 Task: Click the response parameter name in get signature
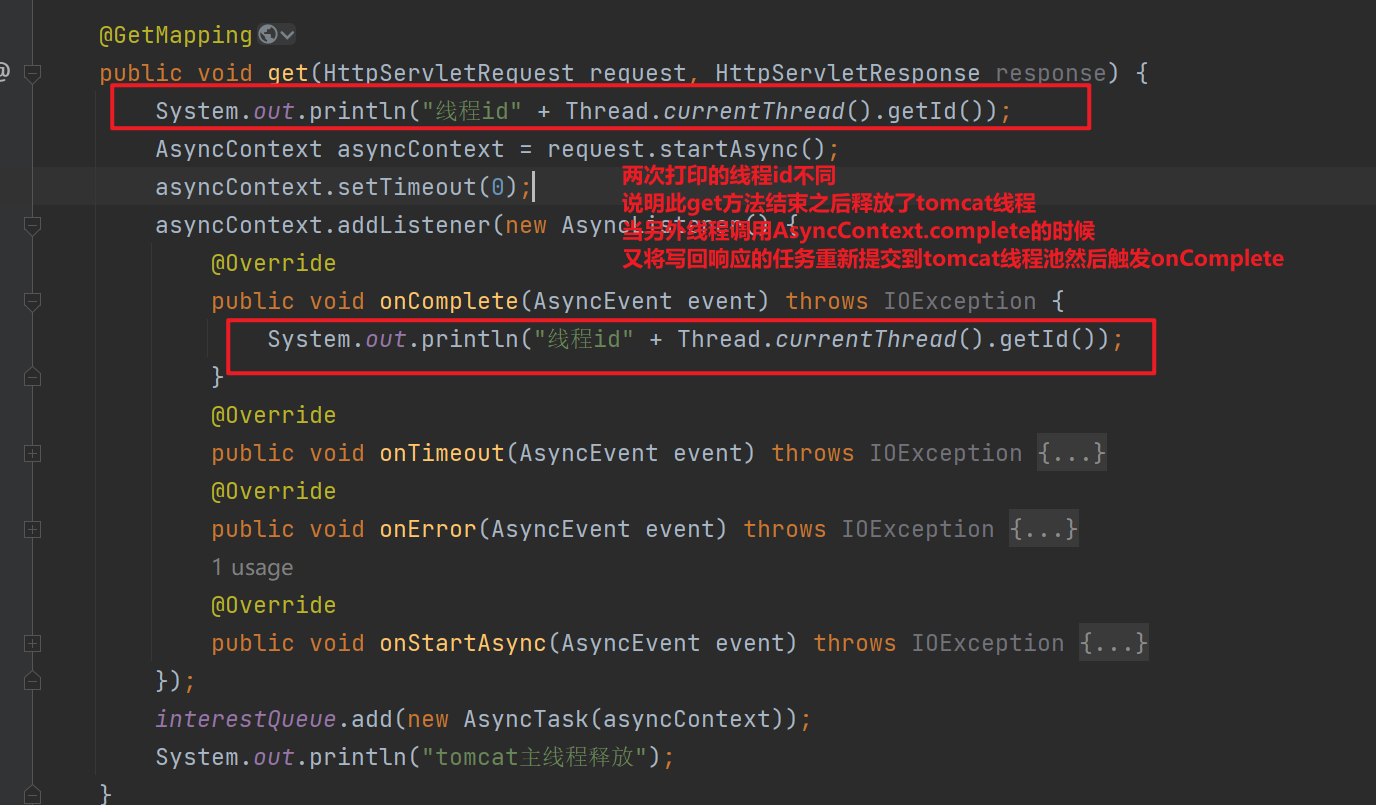pyautogui.click(x=1050, y=73)
